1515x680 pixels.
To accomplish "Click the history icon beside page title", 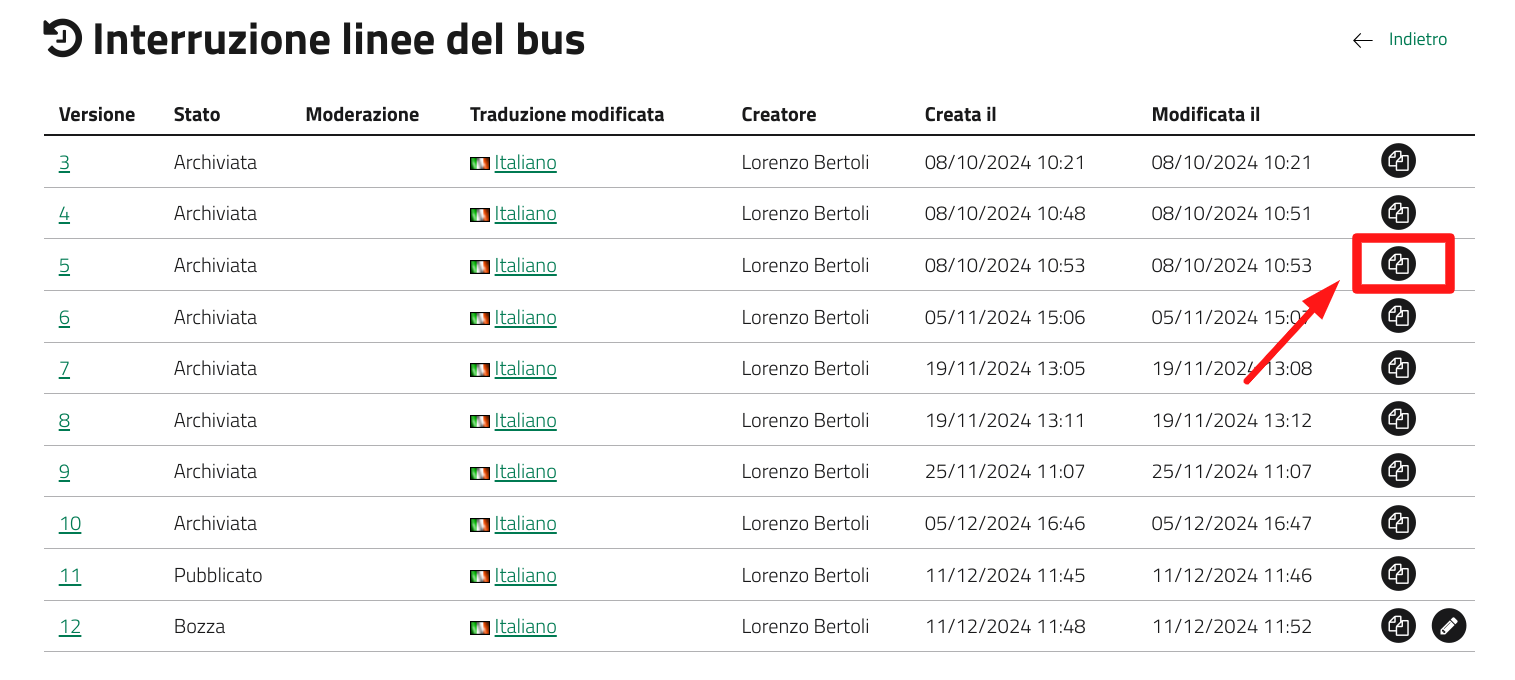I will click(x=62, y=38).
